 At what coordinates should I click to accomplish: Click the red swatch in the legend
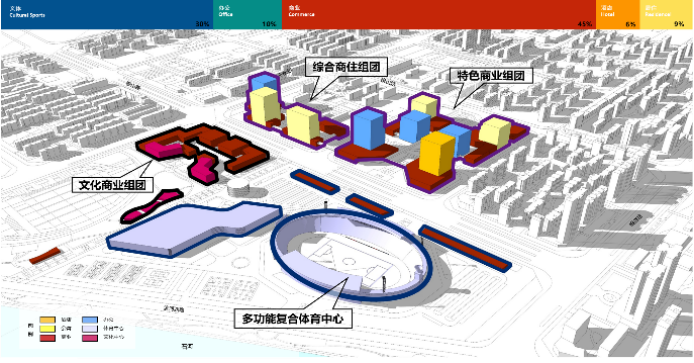47,338
